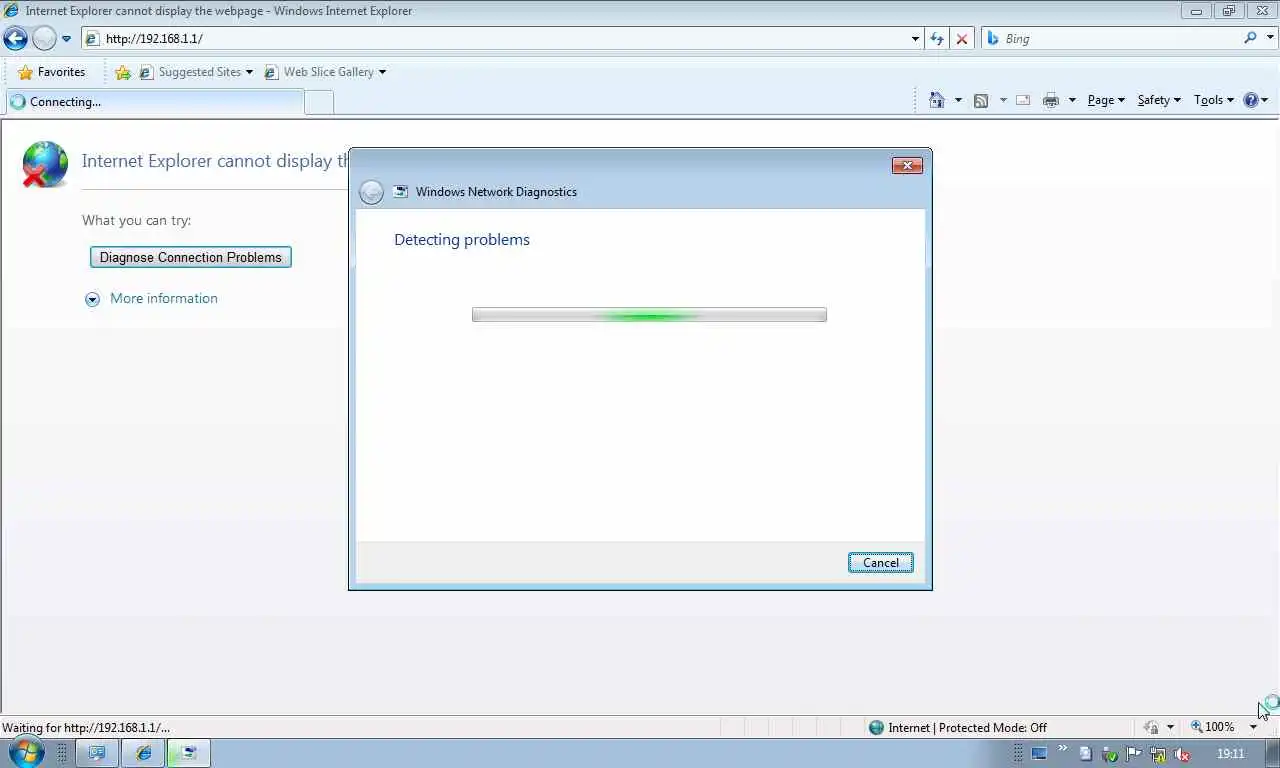Click the Detecting problems progress bar
This screenshot has height=768, width=1280.
point(649,315)
